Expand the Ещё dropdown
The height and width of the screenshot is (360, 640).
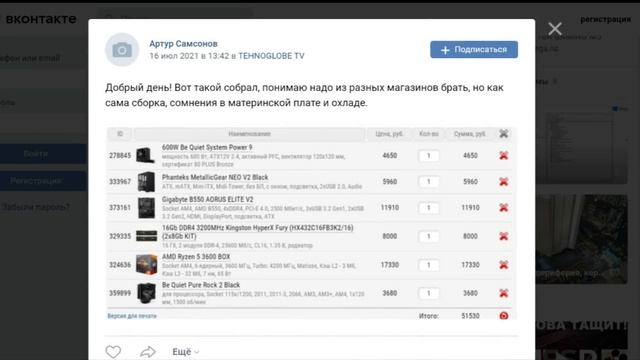(x=186, y=351)
